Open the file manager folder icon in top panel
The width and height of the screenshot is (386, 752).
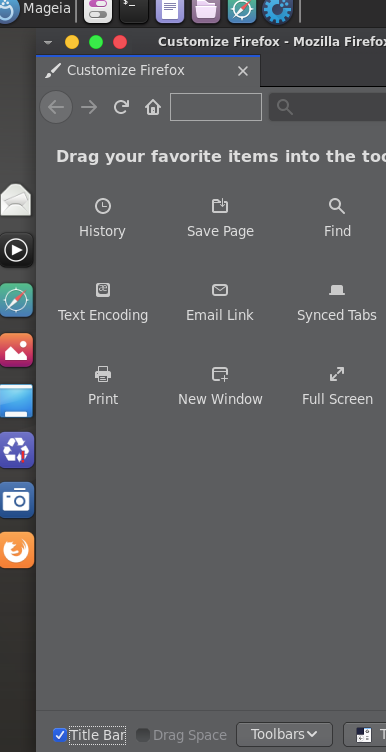[x=206, y=10]
